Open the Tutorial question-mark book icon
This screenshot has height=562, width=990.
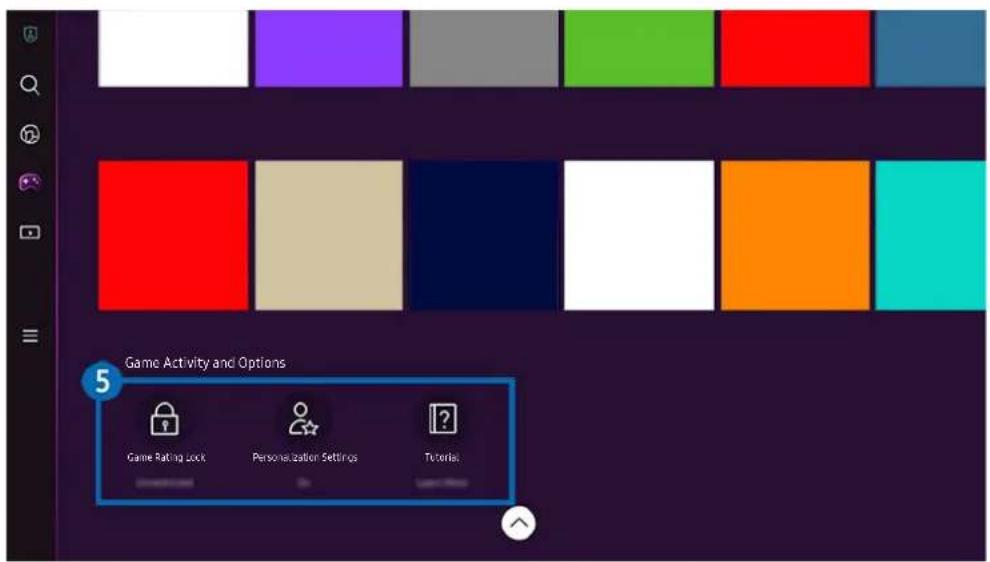click(x=443, y=419)
